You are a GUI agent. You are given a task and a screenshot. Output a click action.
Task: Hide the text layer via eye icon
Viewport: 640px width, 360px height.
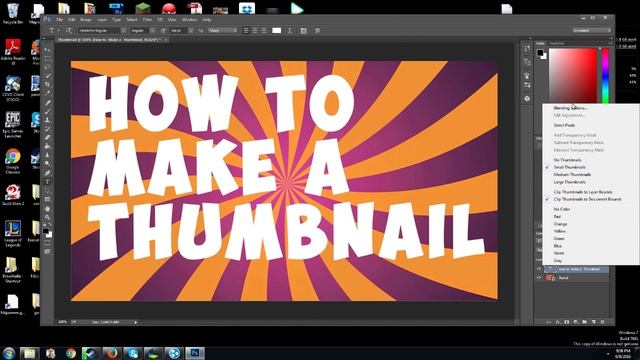539,269
